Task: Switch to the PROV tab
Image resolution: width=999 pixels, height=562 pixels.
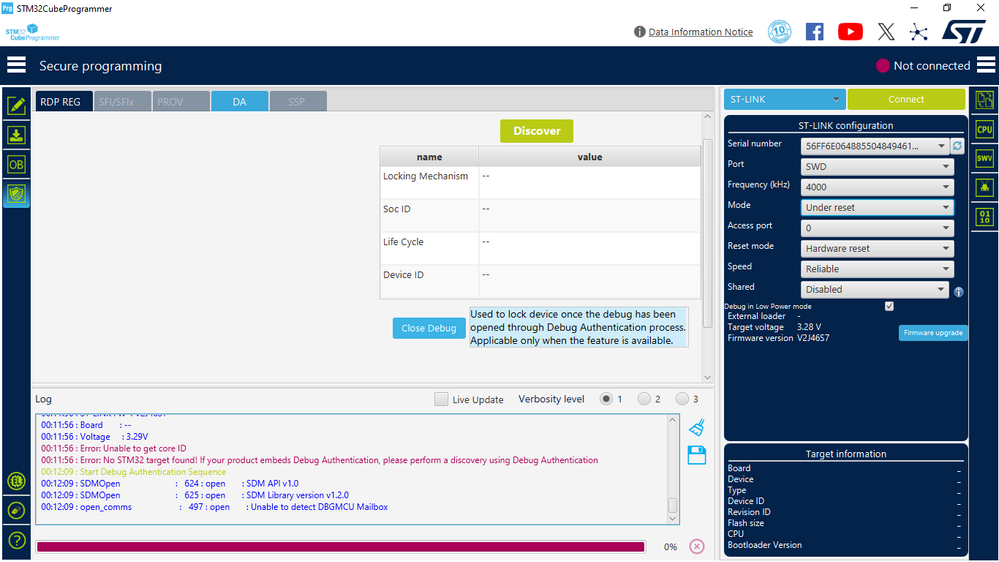Action: tap(181, 101)
